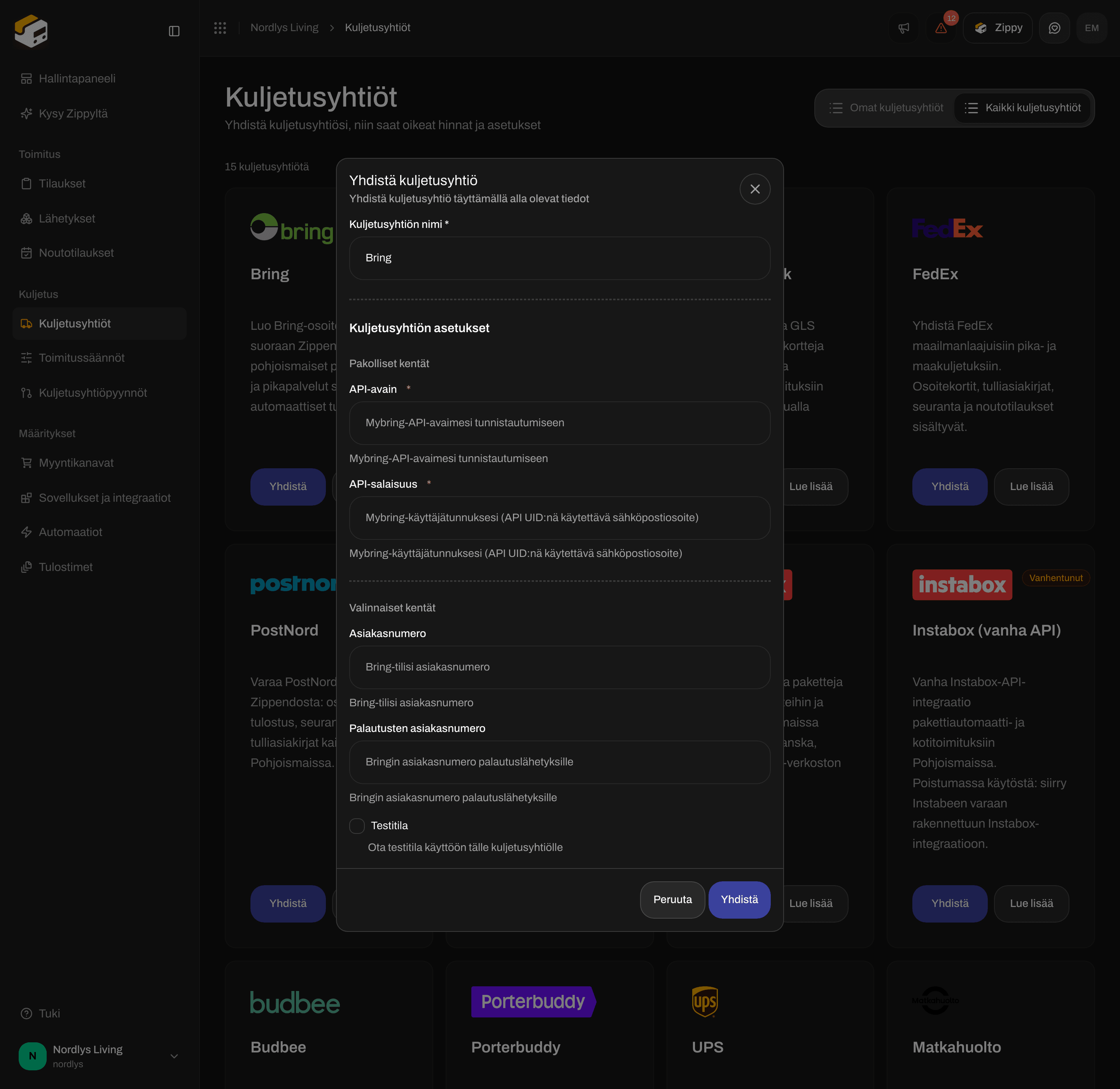Expand the Nordlys Living account chevron

[x=175, y=1056]
